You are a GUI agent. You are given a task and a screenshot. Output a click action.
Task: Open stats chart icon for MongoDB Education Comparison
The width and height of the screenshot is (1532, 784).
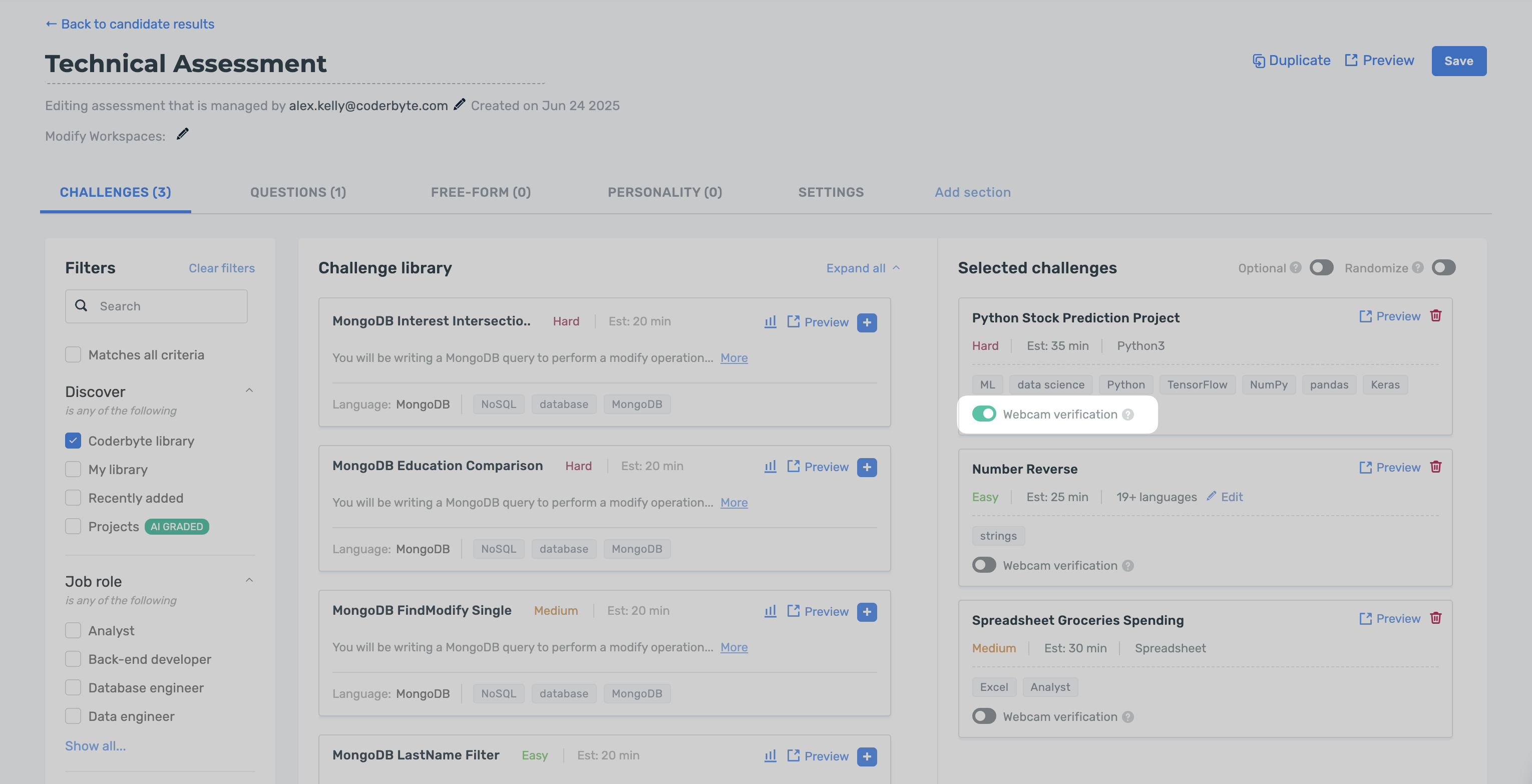[770, 467]
